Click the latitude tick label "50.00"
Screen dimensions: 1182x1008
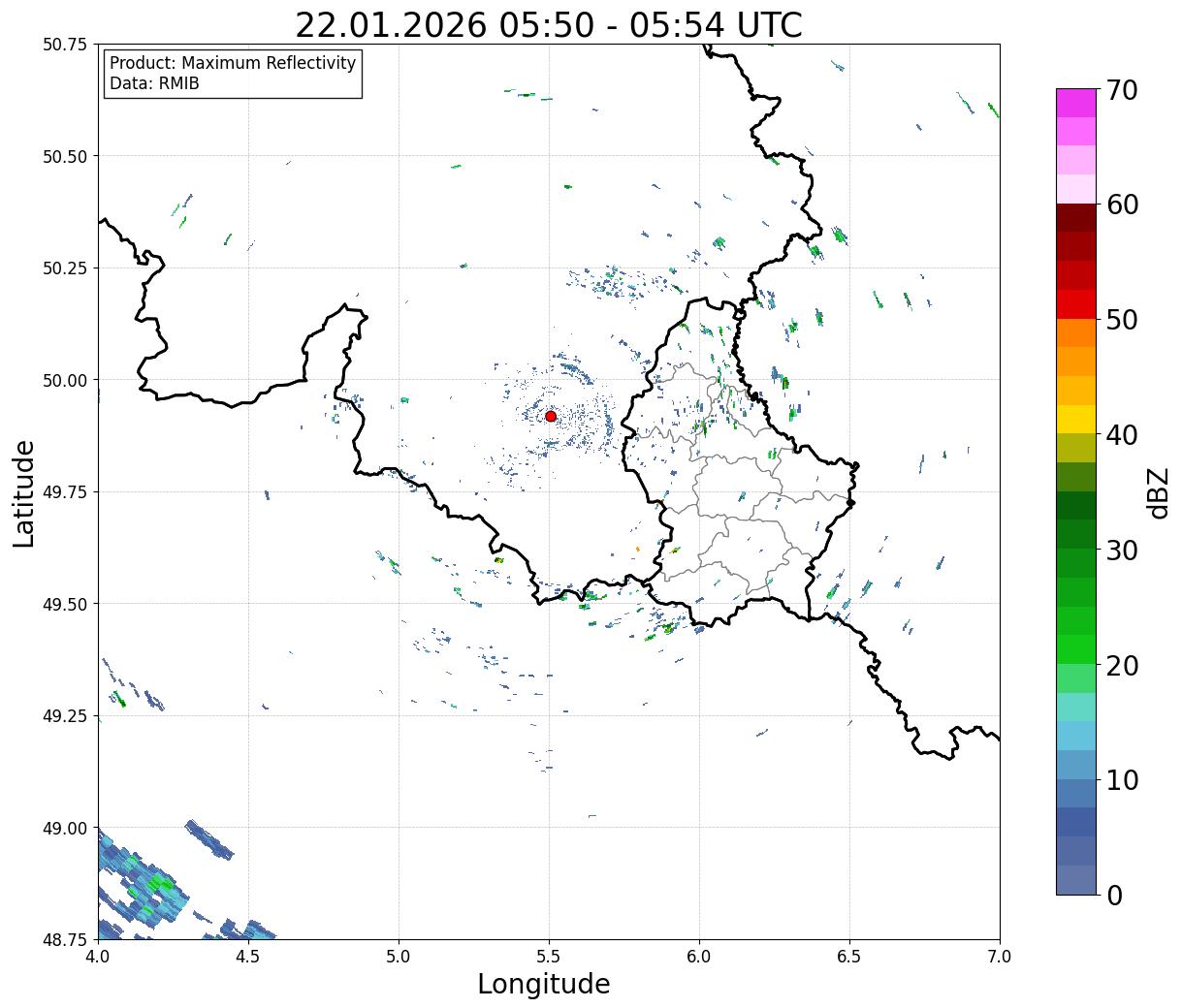tap(64, 380)
